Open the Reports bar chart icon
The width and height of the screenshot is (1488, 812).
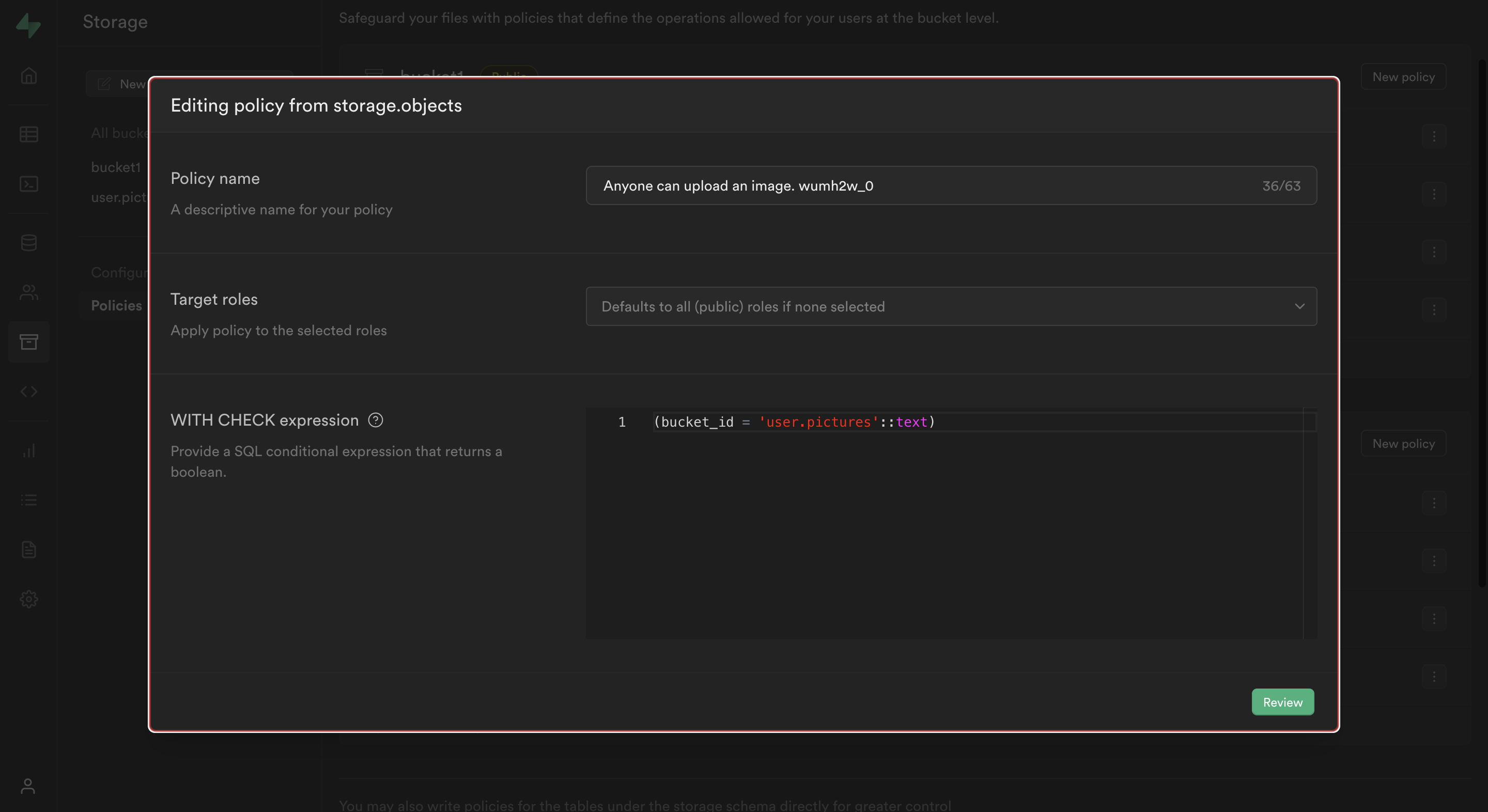point(29,450)
